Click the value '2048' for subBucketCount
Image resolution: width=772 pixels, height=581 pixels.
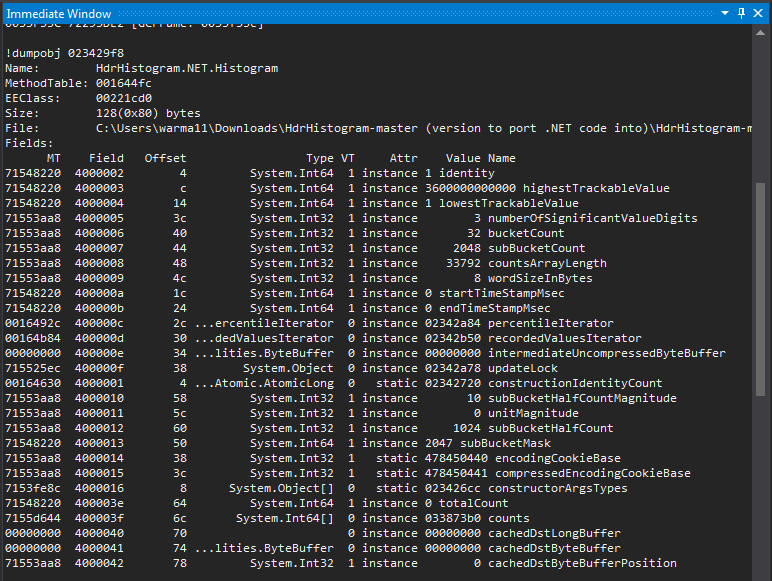click(467, 249)
